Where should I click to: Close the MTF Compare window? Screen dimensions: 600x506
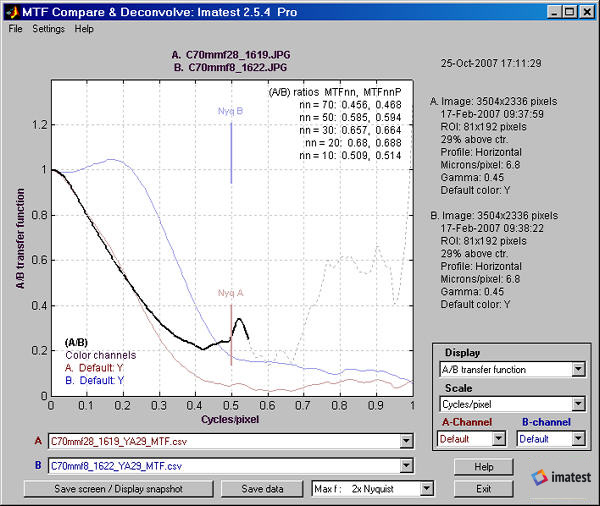click(x=587, y=12)
